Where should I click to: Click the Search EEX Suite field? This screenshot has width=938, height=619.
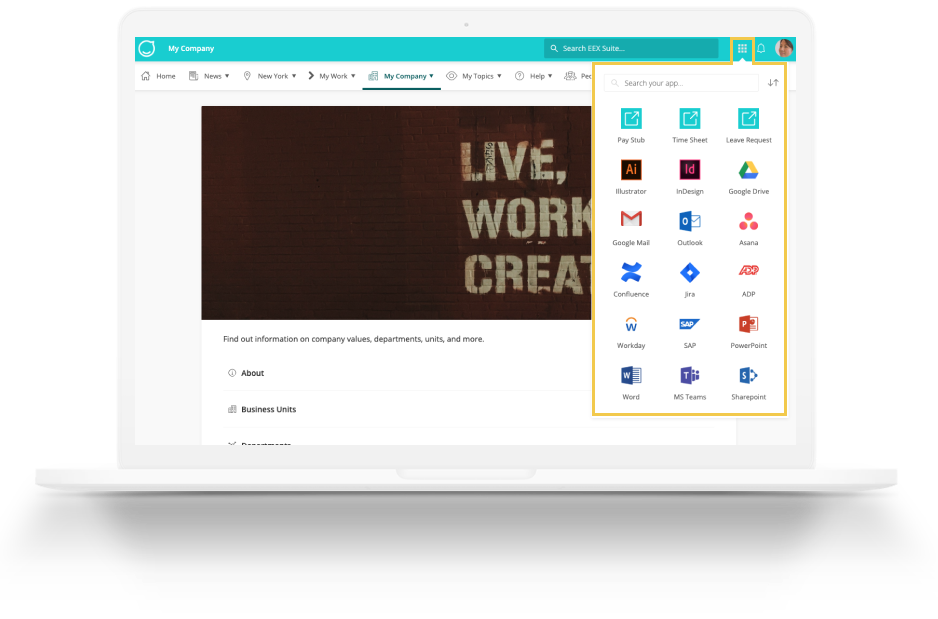(x=631, y=48)
